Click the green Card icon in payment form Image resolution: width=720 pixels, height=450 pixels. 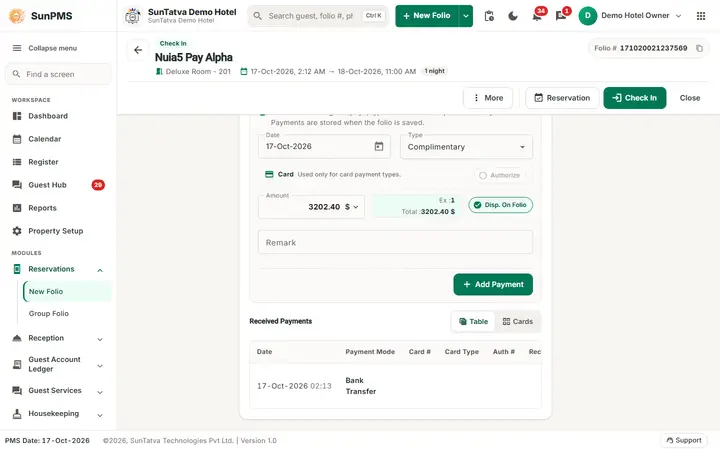click(269, 174)
